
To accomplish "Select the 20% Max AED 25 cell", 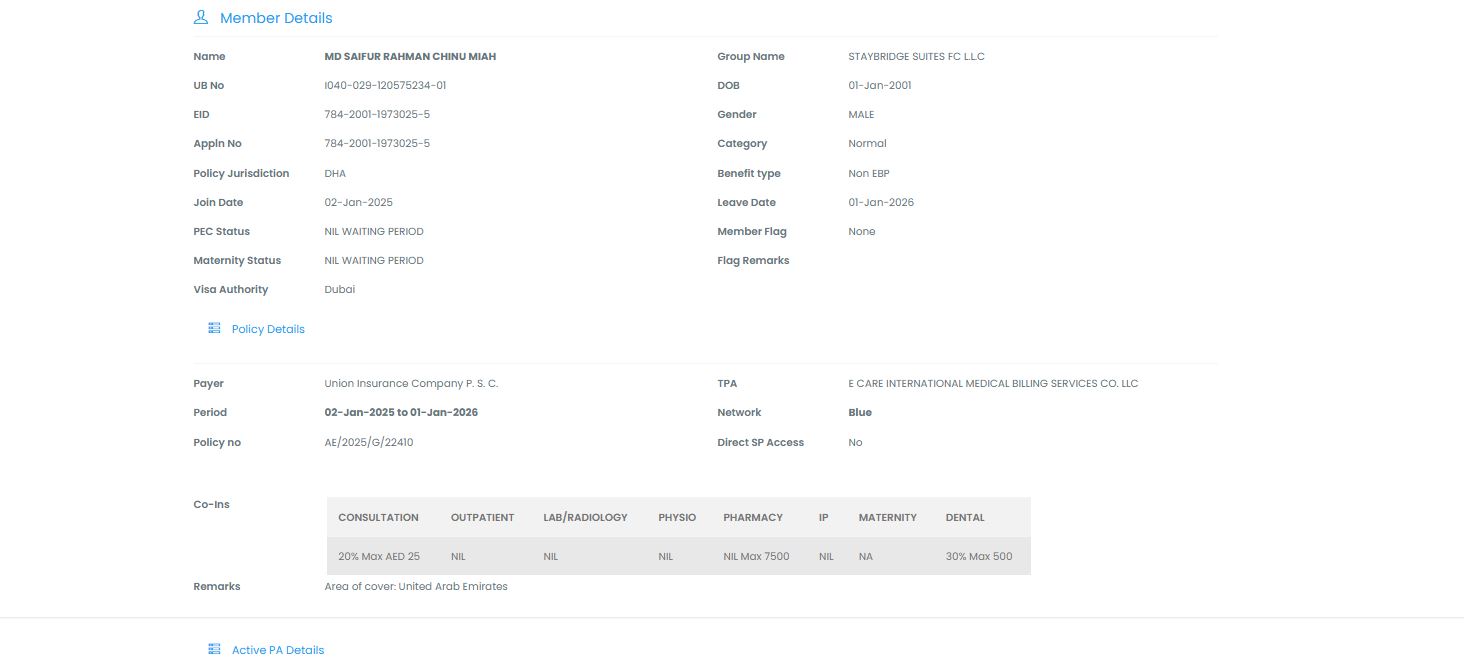I will coord(379,556).
